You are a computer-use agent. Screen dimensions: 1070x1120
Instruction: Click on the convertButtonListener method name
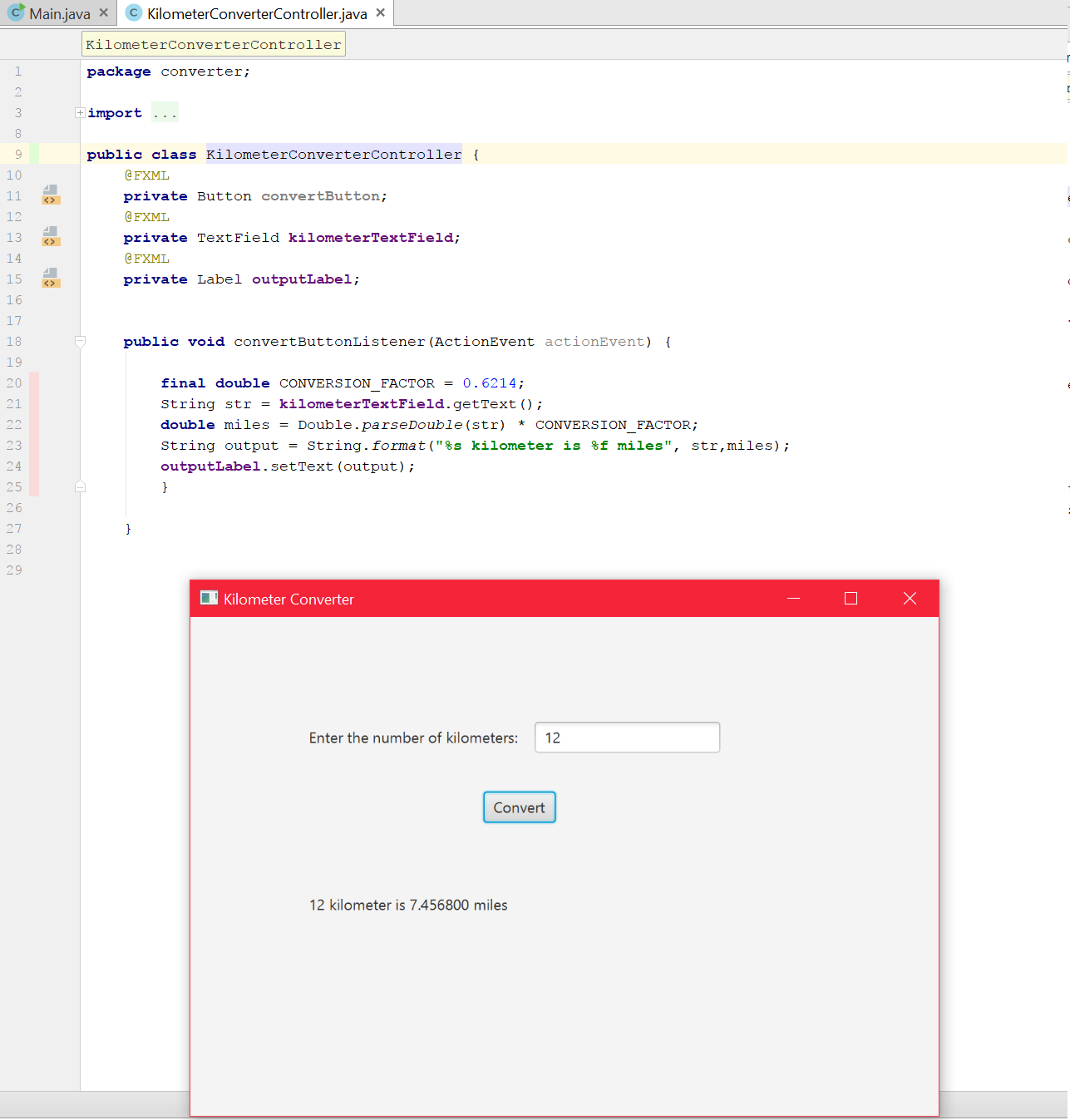pos(329,342)
